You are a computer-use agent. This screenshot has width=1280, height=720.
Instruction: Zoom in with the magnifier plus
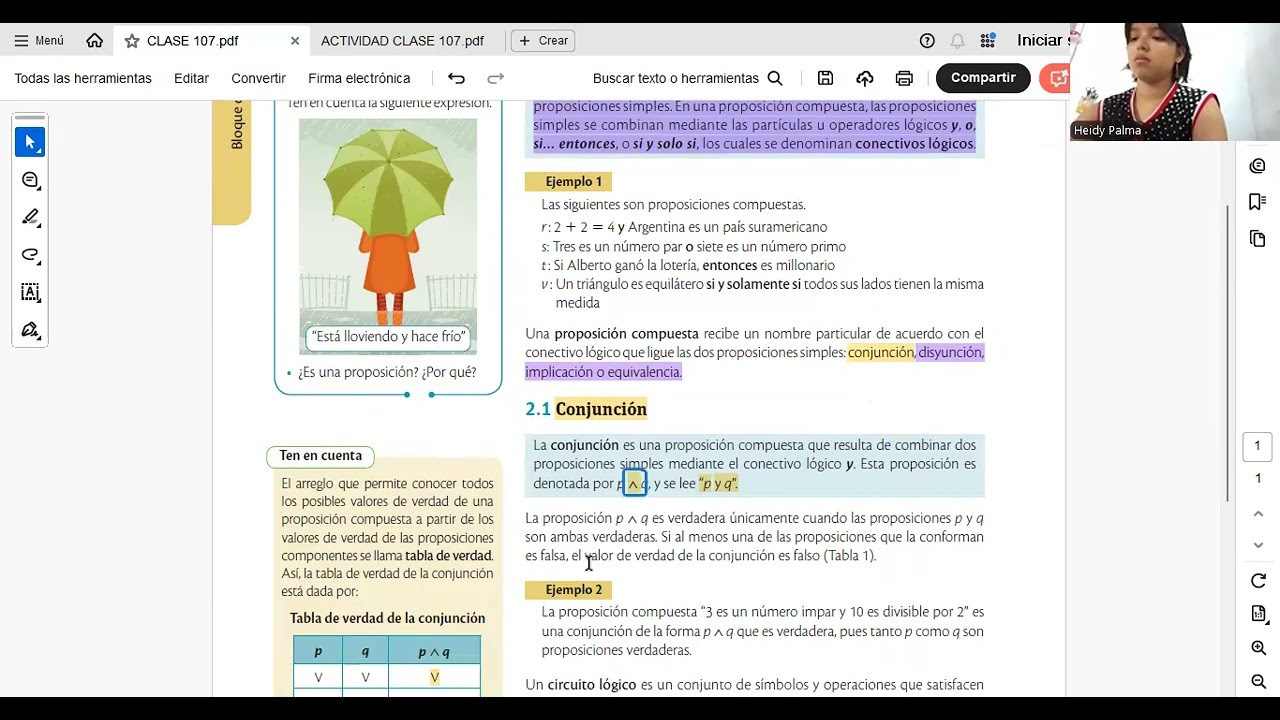(1258, 648)
